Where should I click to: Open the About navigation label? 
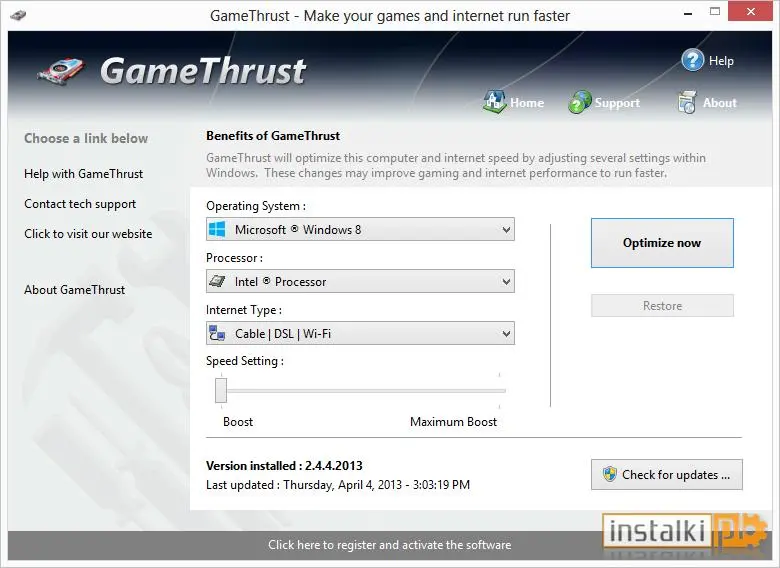click(x=719, y=102)
